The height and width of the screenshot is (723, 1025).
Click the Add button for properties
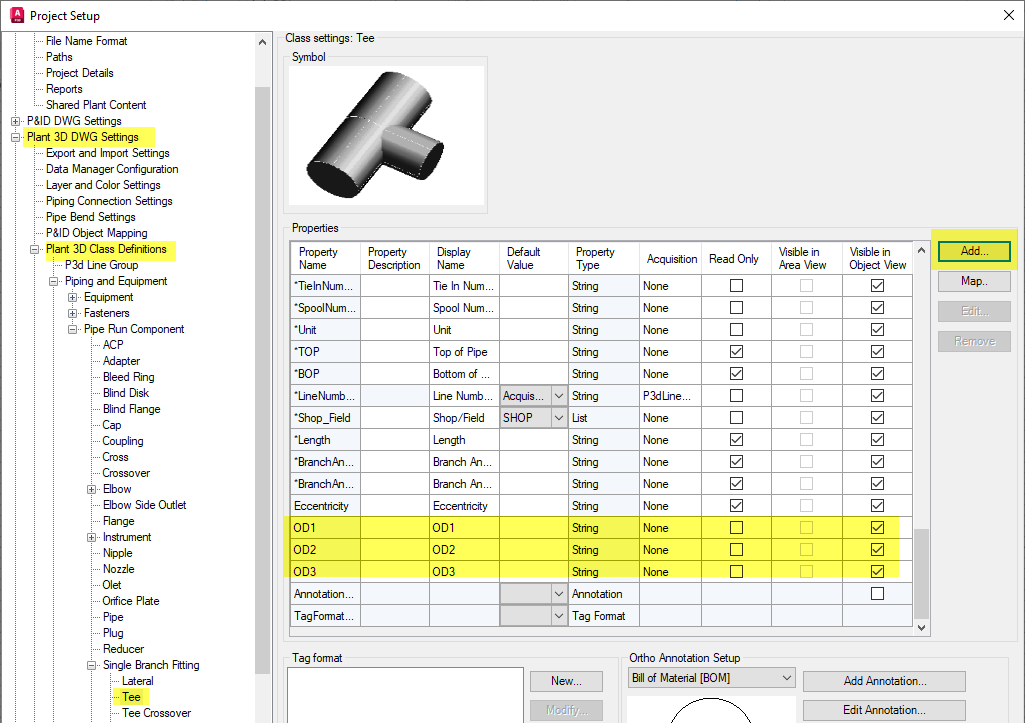[972, 251]
